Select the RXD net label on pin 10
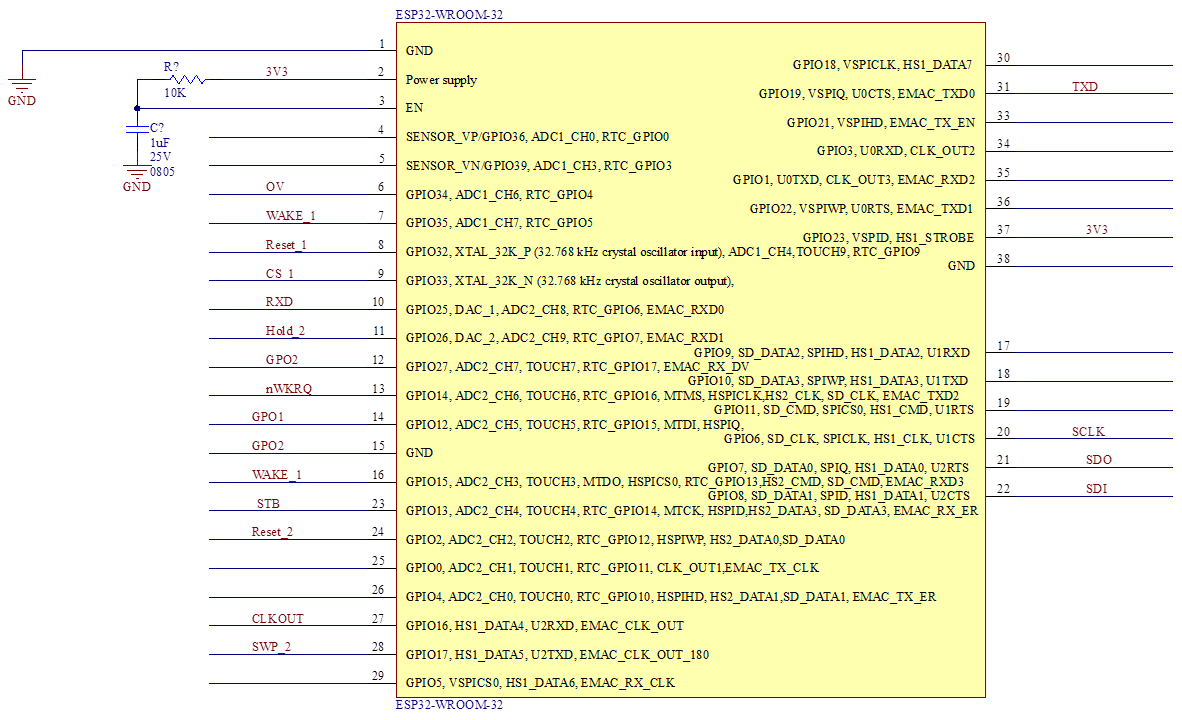 click(x=279, y=302)
